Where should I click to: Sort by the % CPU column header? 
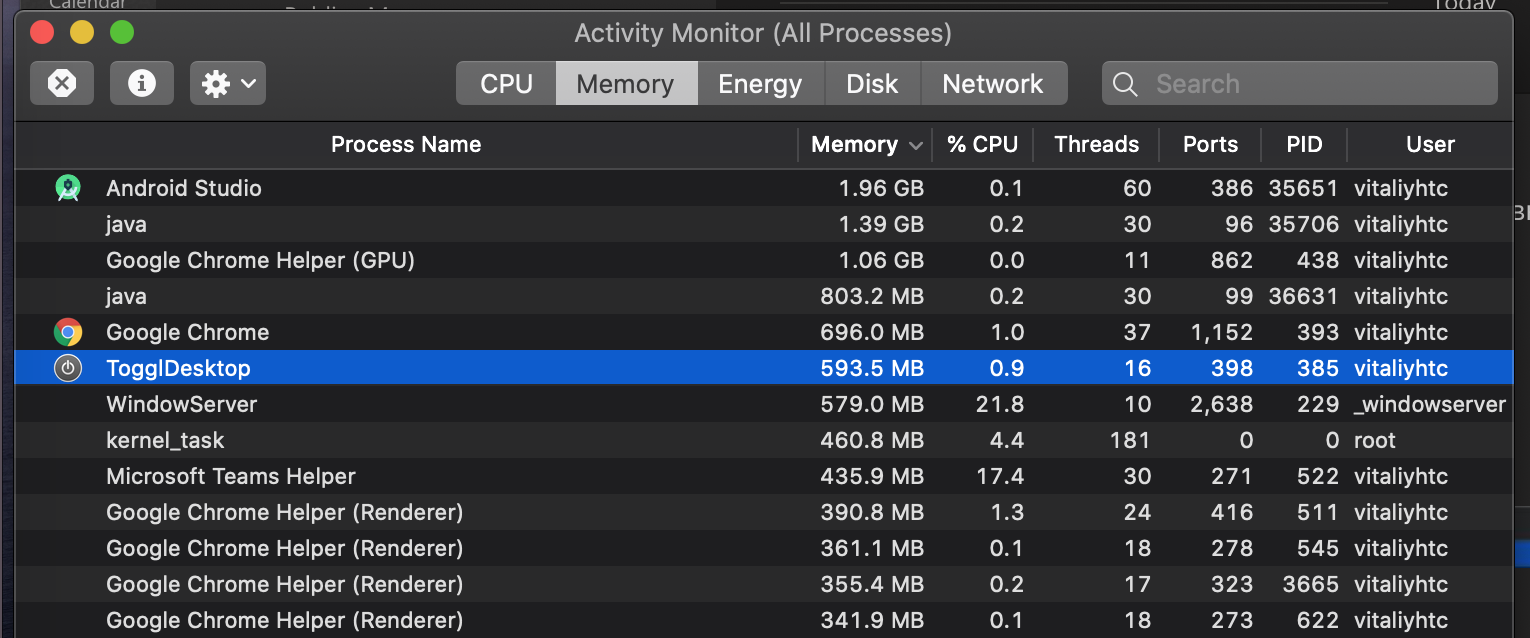pyautogui.click(x=982, y=144)
